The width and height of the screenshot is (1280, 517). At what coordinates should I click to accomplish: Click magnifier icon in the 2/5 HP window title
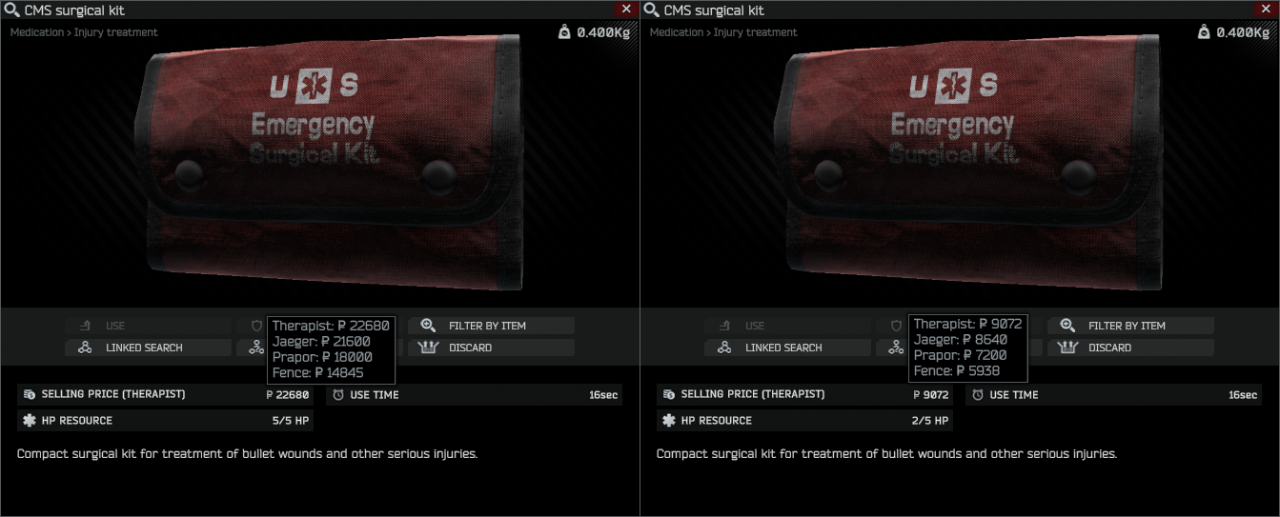click(x=651, y=10)
